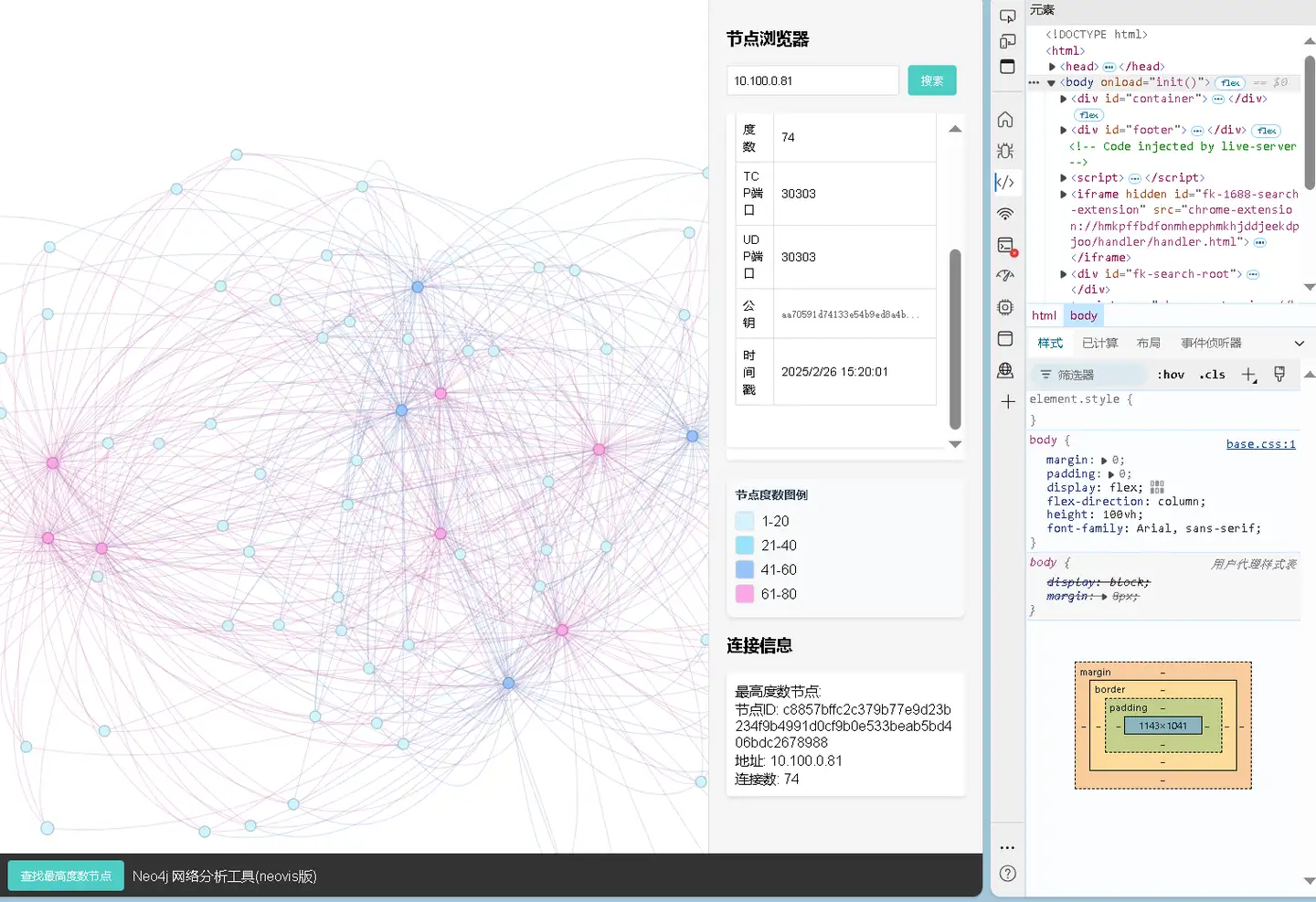This screenshot has width=1316, height=902.
Task: Click the ellipsis badge inside container div
Action: pos(1217,99)
